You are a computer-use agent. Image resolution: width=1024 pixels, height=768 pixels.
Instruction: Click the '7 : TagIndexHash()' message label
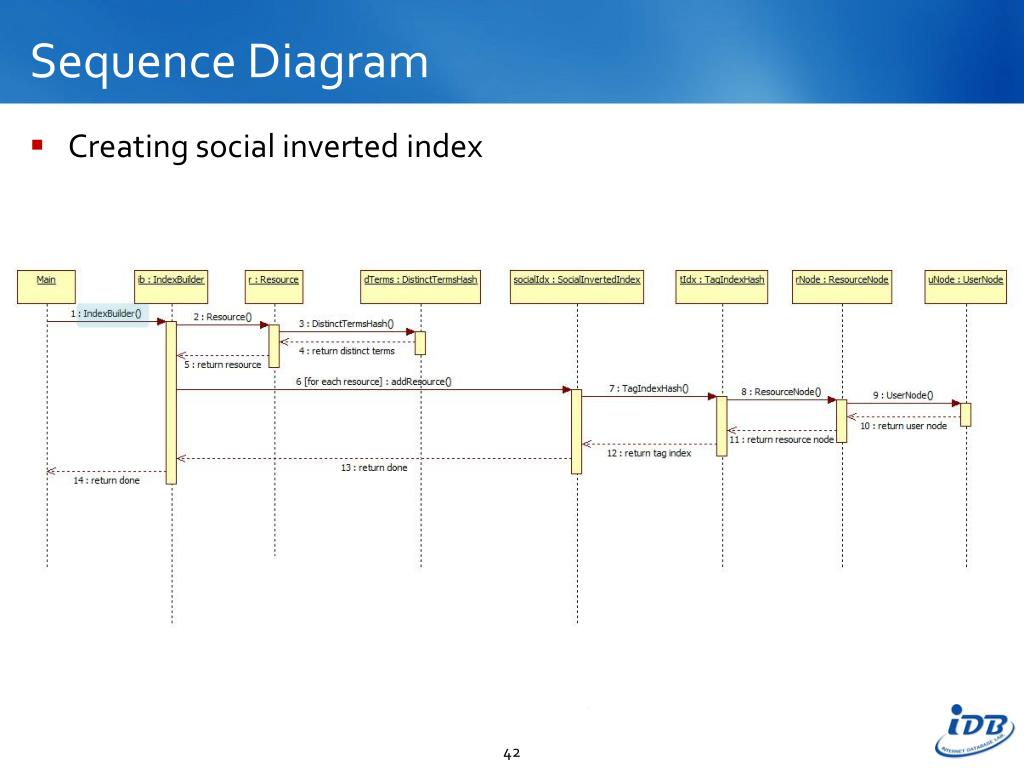[649, 389]
